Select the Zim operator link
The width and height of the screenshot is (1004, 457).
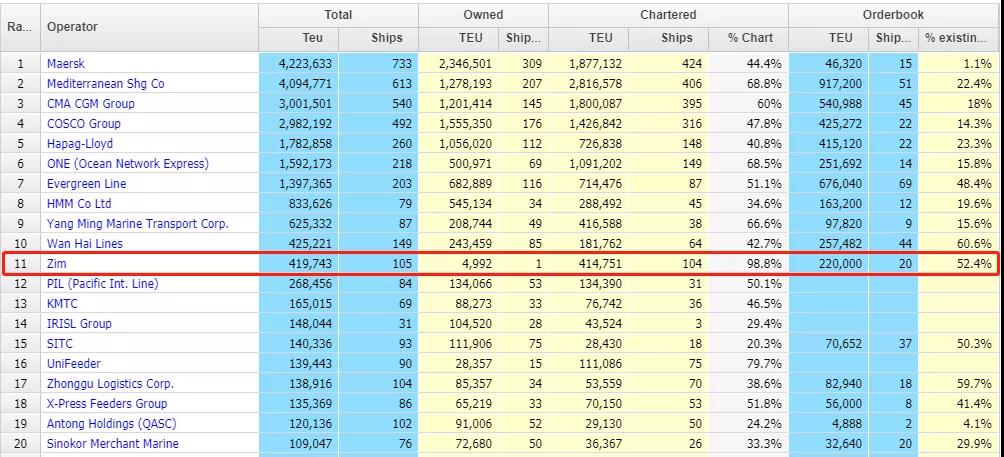pyautogui.click(x=57, y=264)
